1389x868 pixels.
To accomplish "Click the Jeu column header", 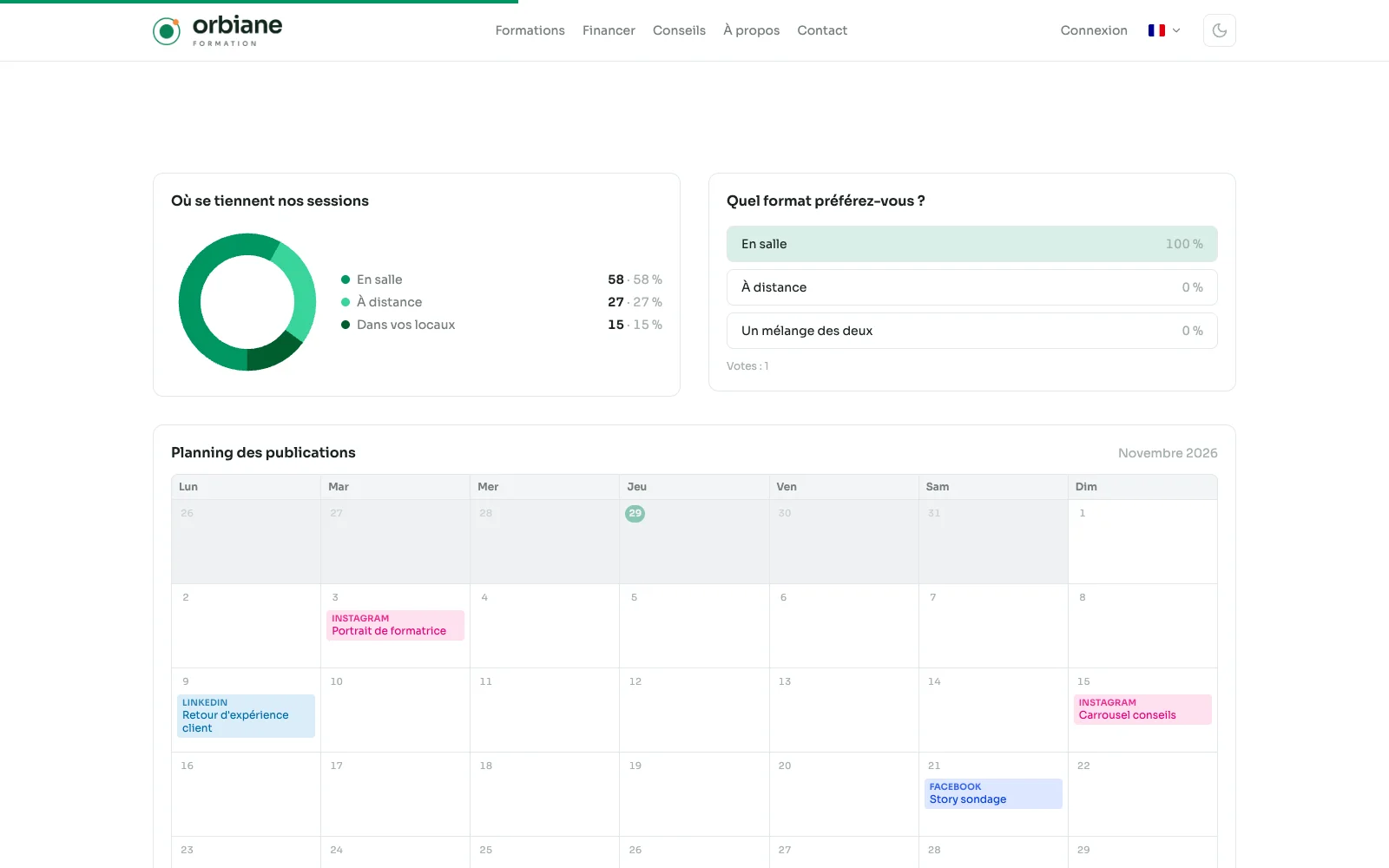I will coord(694,487).
